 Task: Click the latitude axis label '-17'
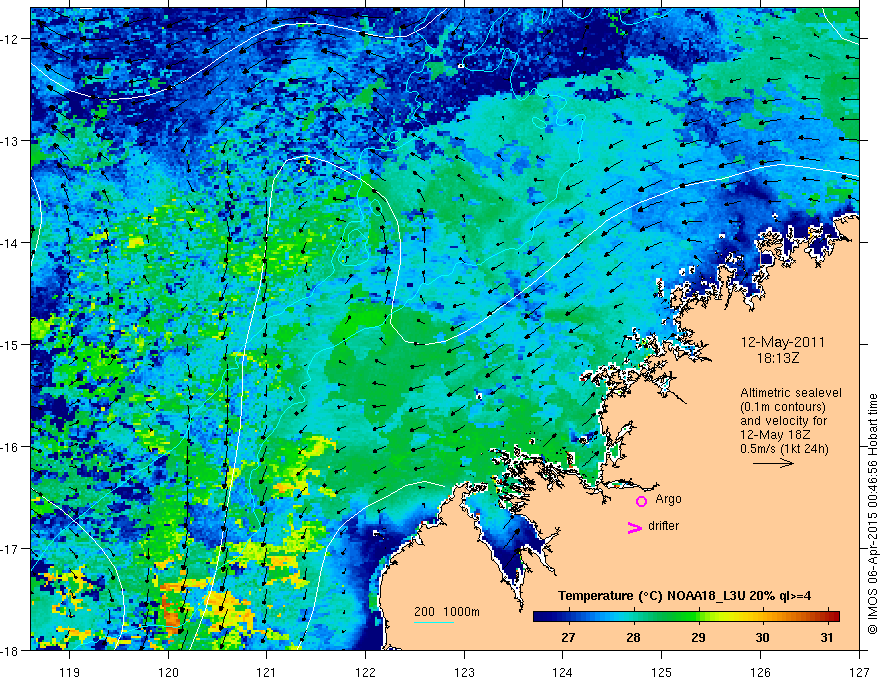click(x=10, y=548)
